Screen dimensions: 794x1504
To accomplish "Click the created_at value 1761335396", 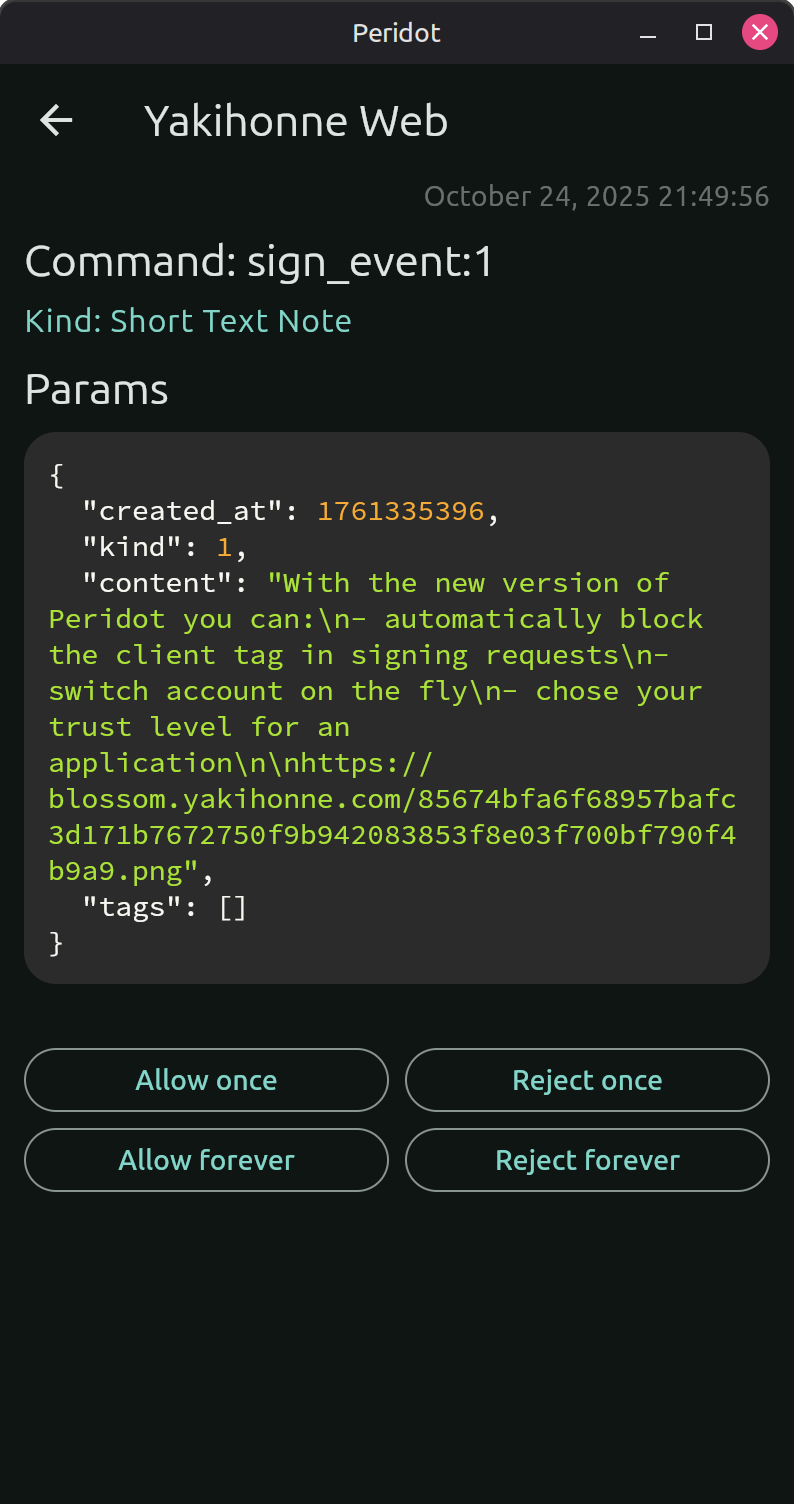I will [400, 511].
